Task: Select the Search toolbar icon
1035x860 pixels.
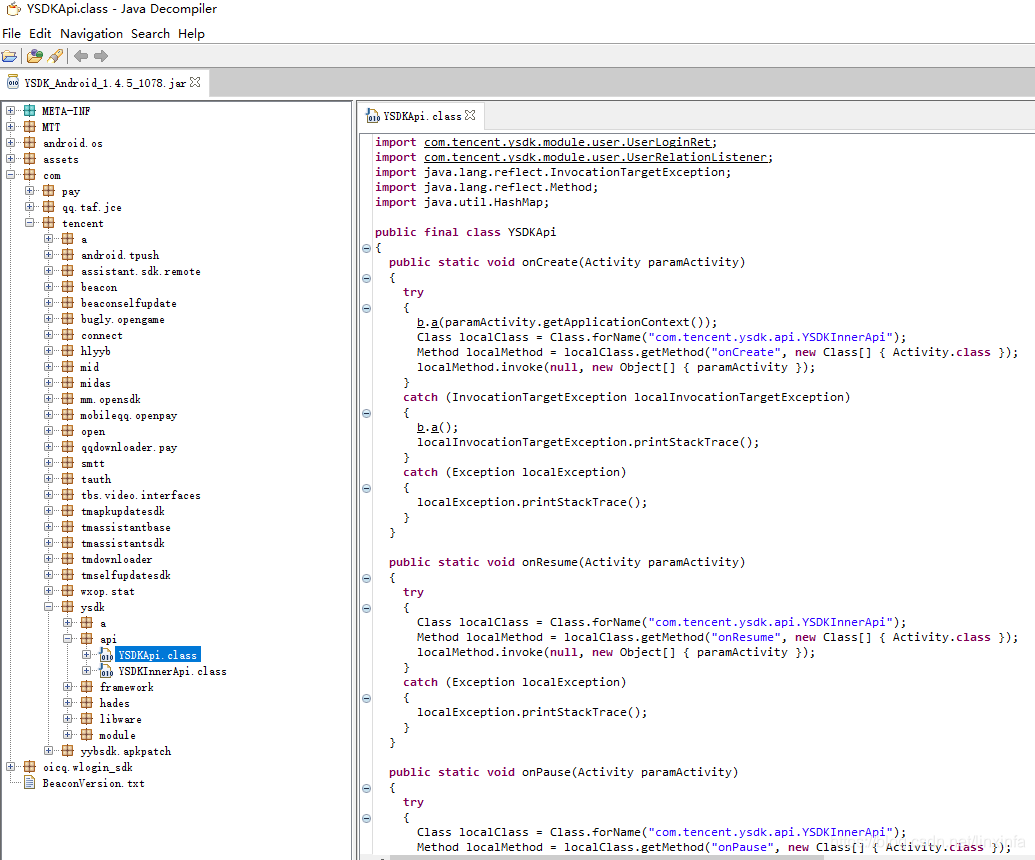Action: coord(54,56)
